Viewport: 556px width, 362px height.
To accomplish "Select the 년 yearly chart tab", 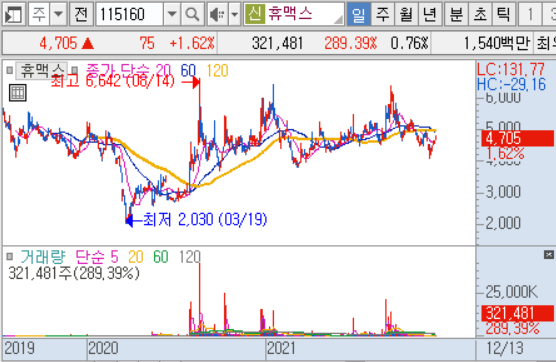I will pyautogui.click(x=429, y=15).
